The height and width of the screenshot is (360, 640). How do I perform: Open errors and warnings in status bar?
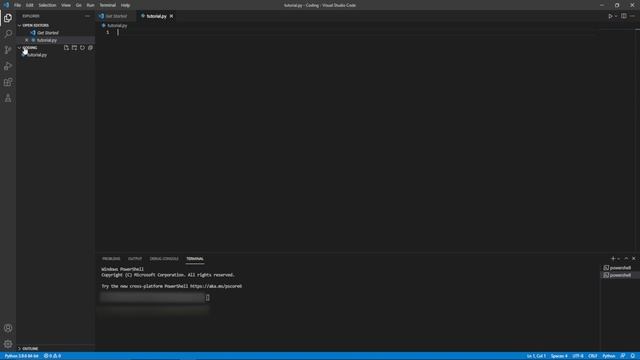[x=52, y=356]
